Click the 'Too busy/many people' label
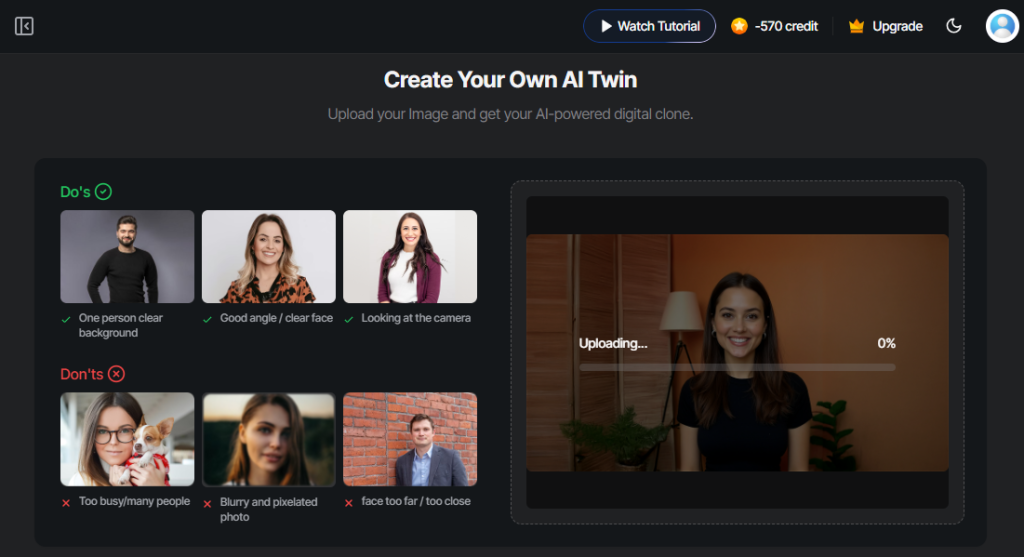 (135, 501)
